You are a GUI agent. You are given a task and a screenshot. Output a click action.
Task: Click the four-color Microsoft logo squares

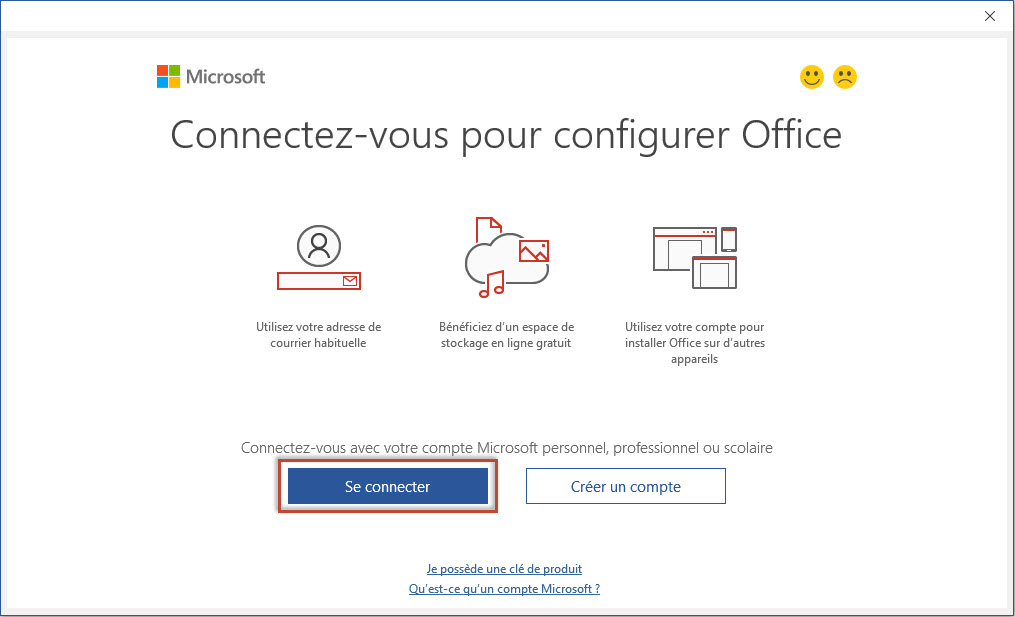click(168, 76)
